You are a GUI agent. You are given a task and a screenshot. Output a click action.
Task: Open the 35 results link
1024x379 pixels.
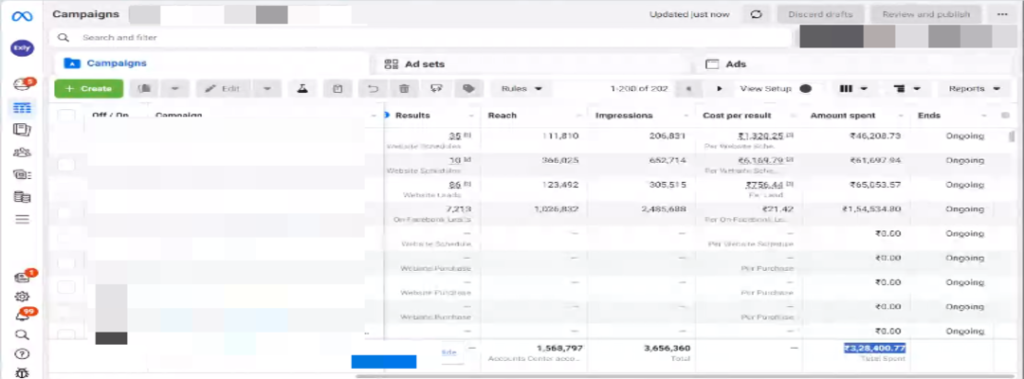(x=455, y=136)
